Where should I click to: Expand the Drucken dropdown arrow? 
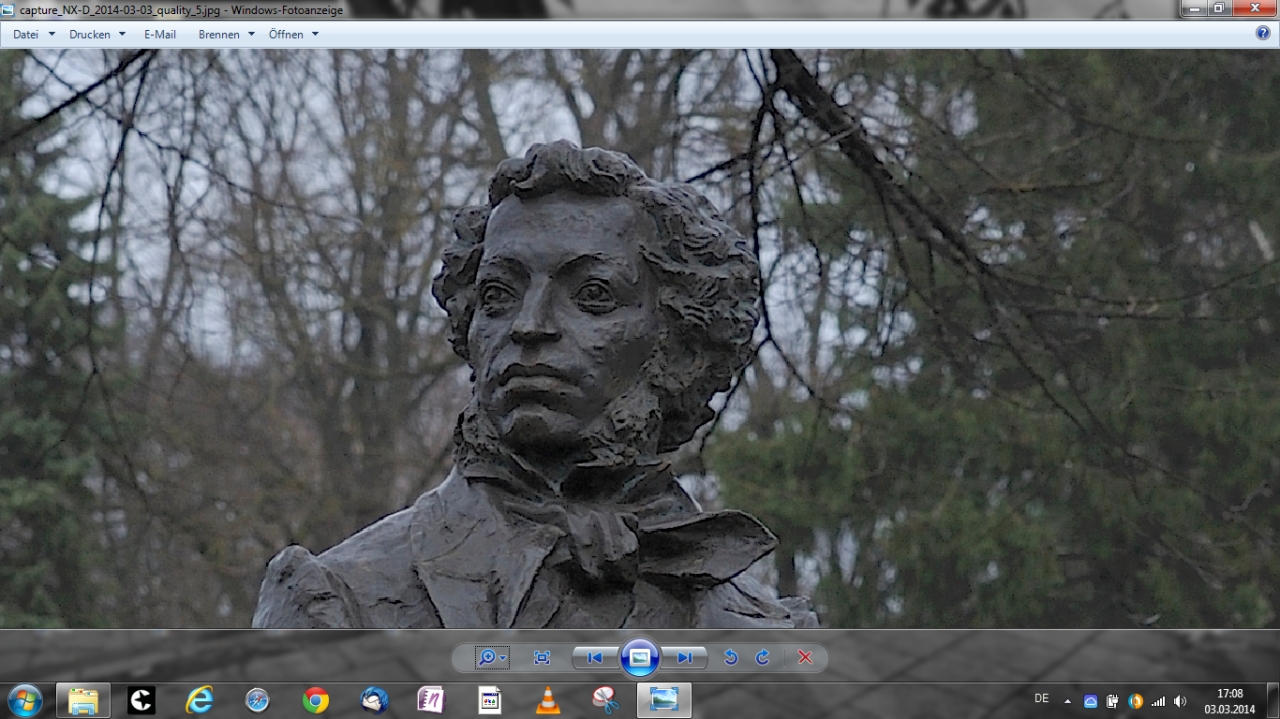click(x=122, y=34)
